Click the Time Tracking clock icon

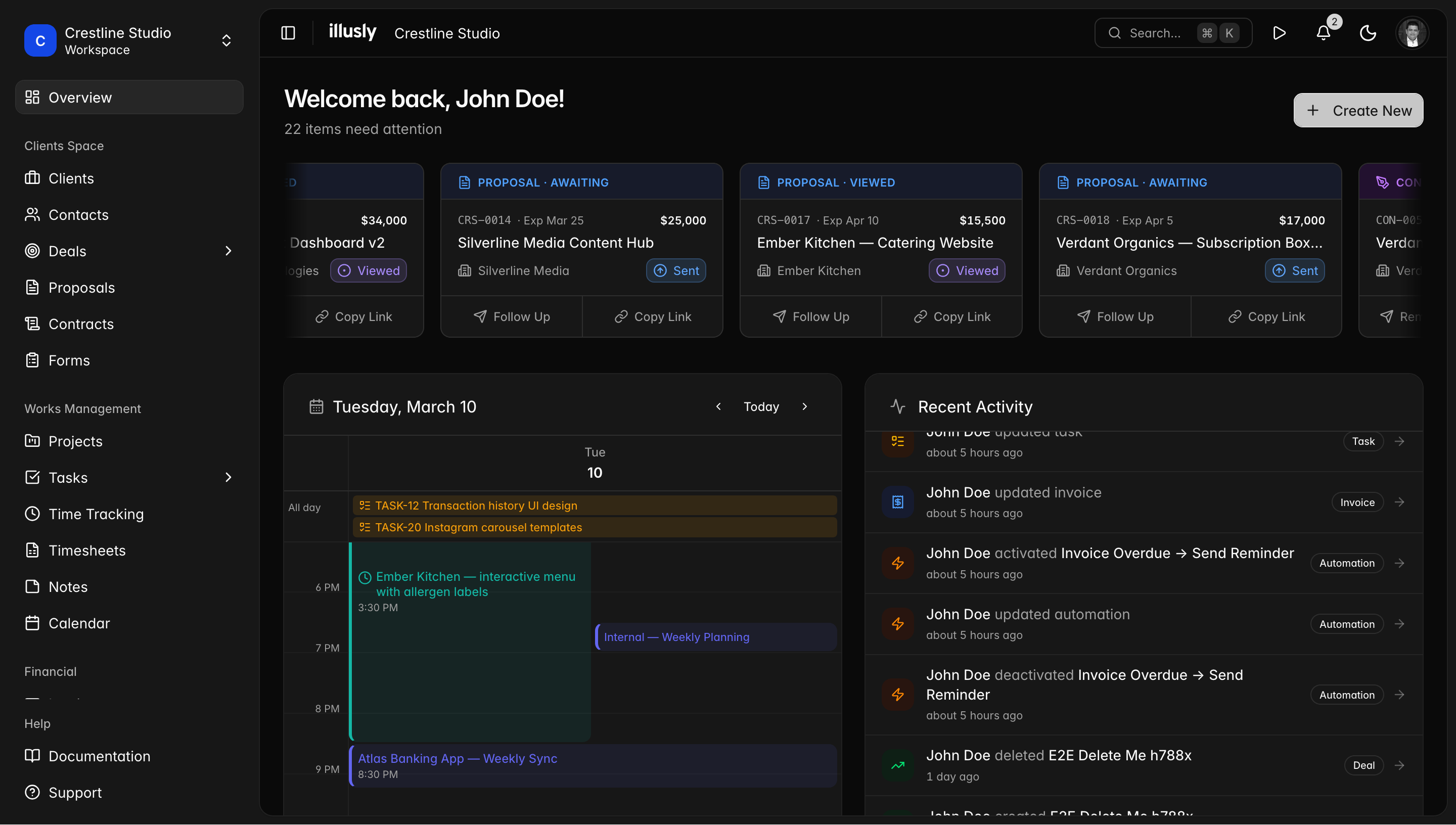point(32,514)
